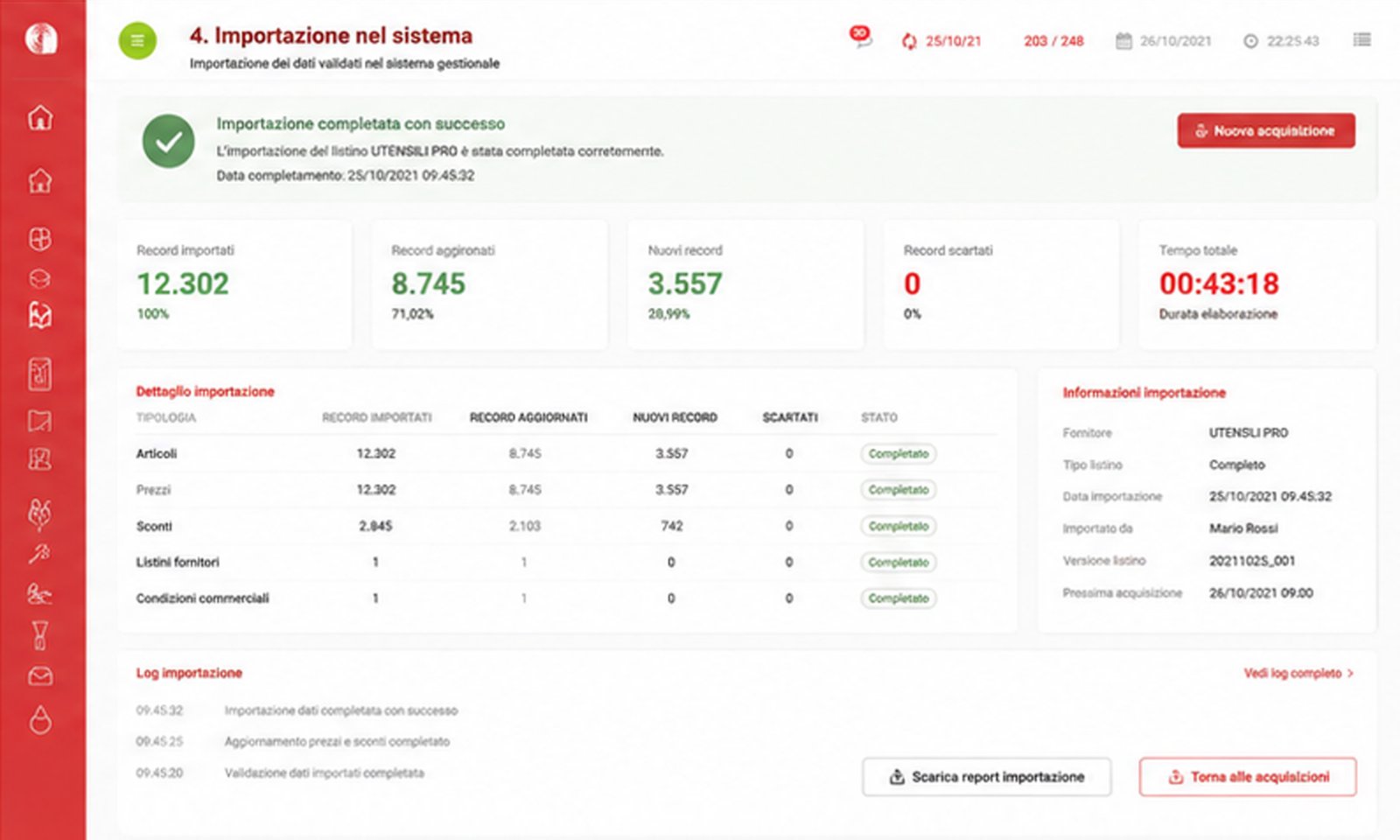Click the RECORD AGGIORNATI column header
The image size is (1400, 840).
click(528, 417)
